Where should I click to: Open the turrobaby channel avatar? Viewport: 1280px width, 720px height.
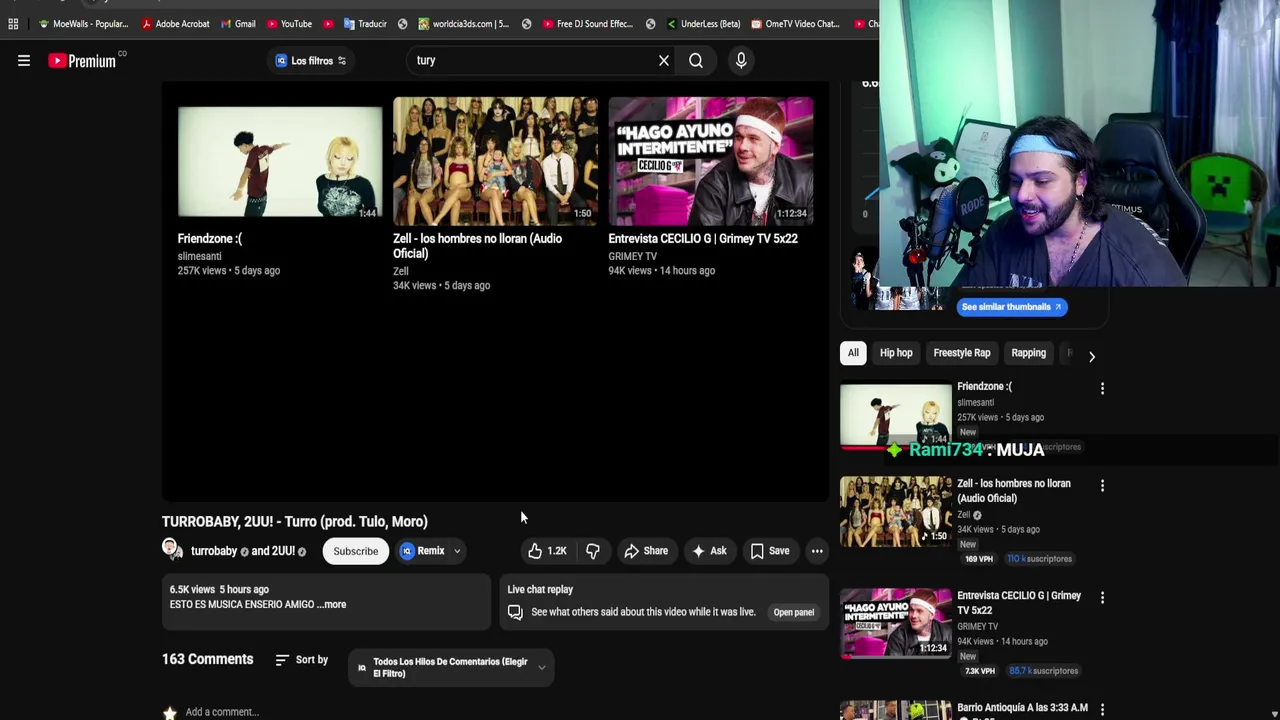click(172, 549)
